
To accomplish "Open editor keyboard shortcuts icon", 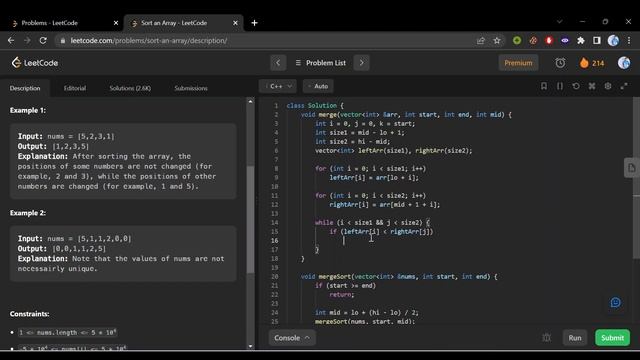I will 592,86.
